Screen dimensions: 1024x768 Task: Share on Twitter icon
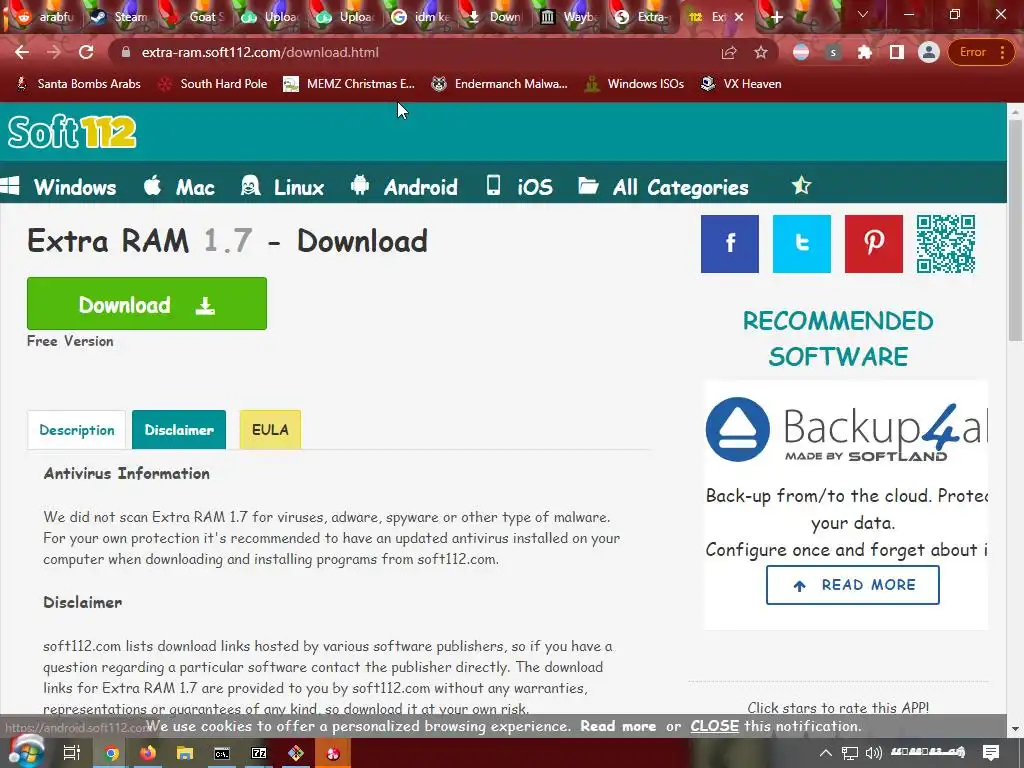[x=802, y=244]
